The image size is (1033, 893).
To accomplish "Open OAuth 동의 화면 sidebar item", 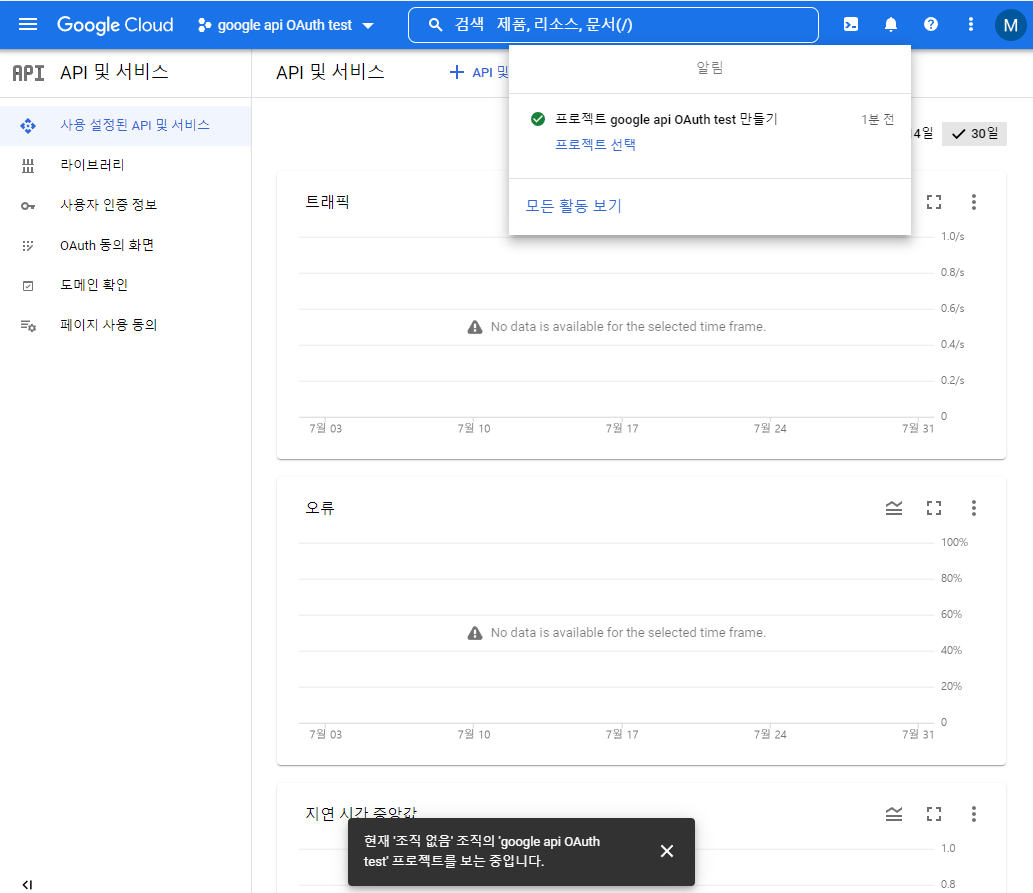I will point(125,245).
